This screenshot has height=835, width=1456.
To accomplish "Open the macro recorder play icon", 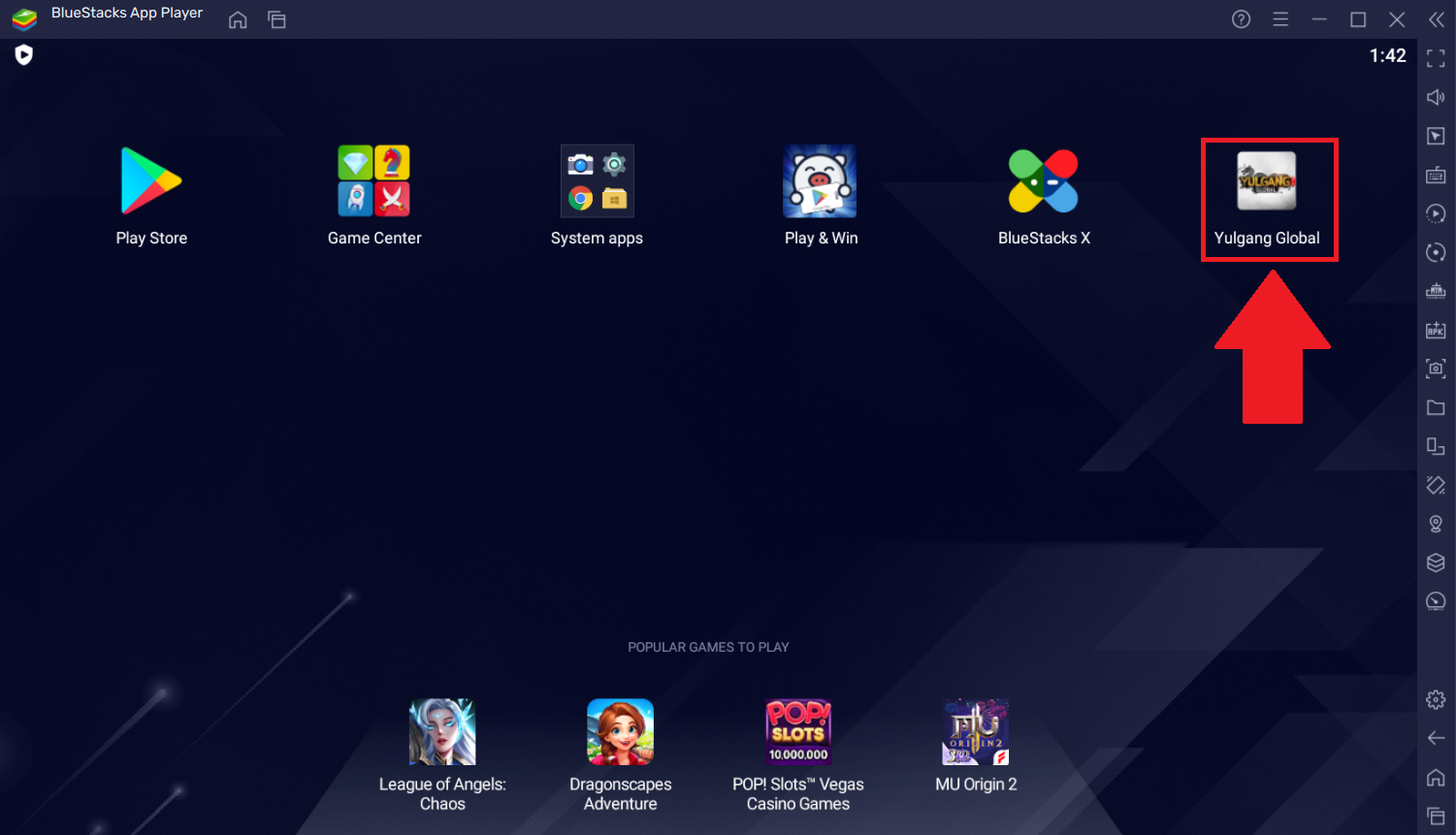I will [x=1437, y=213].
